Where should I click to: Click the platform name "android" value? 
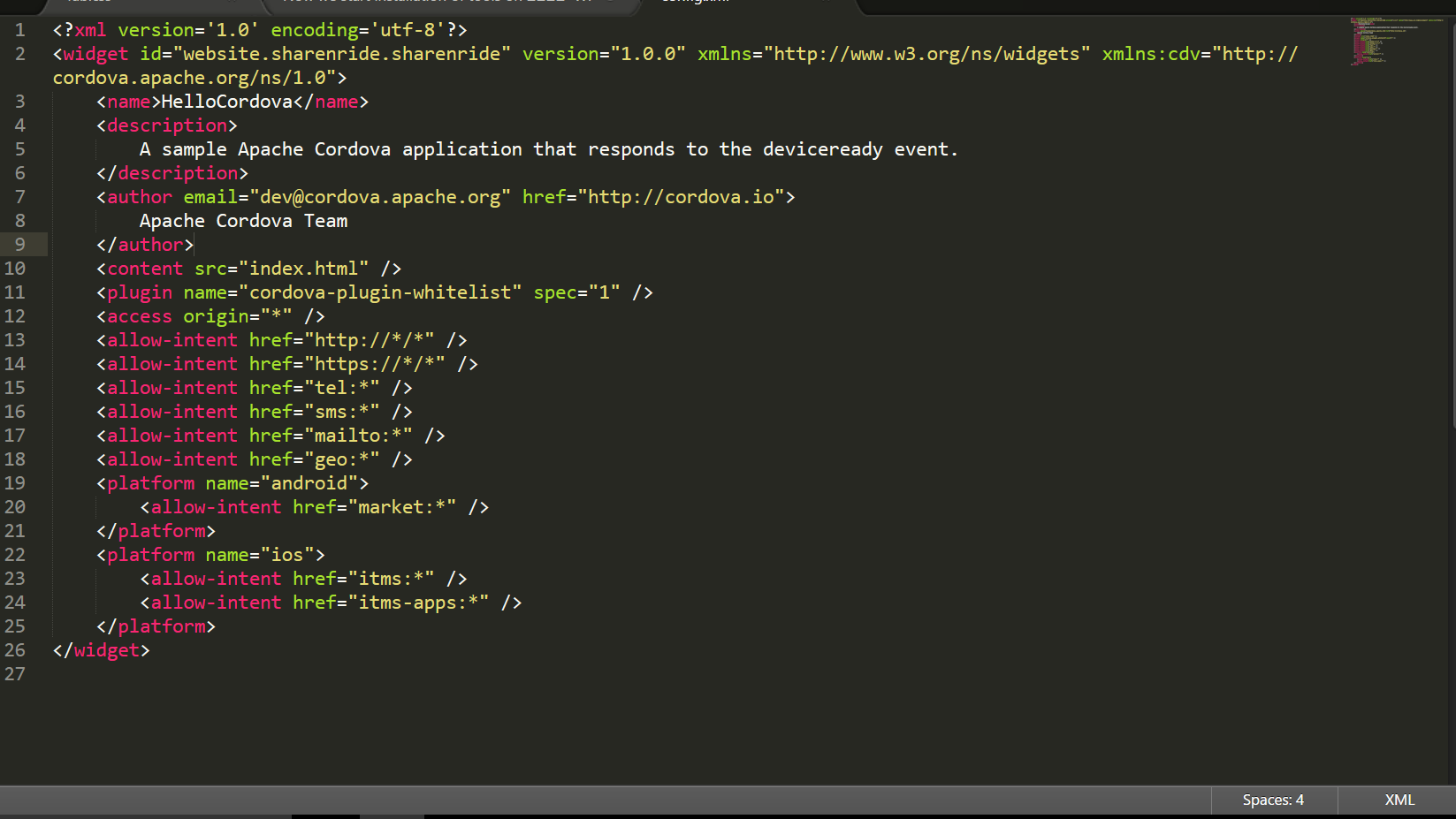click(309, 483)
